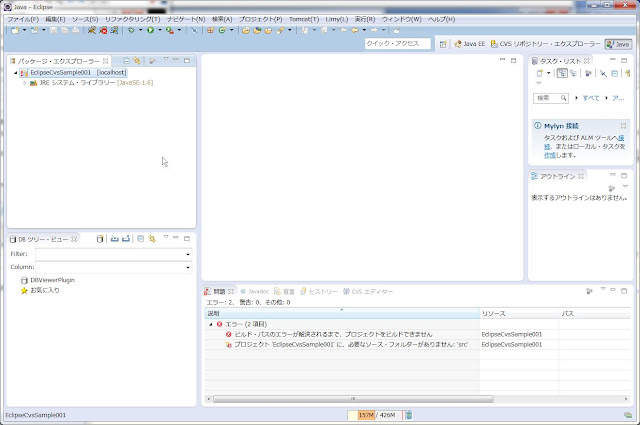Click the Open Type folder icon
Viewport: 640px width, 425px height.
pos(246,30)
